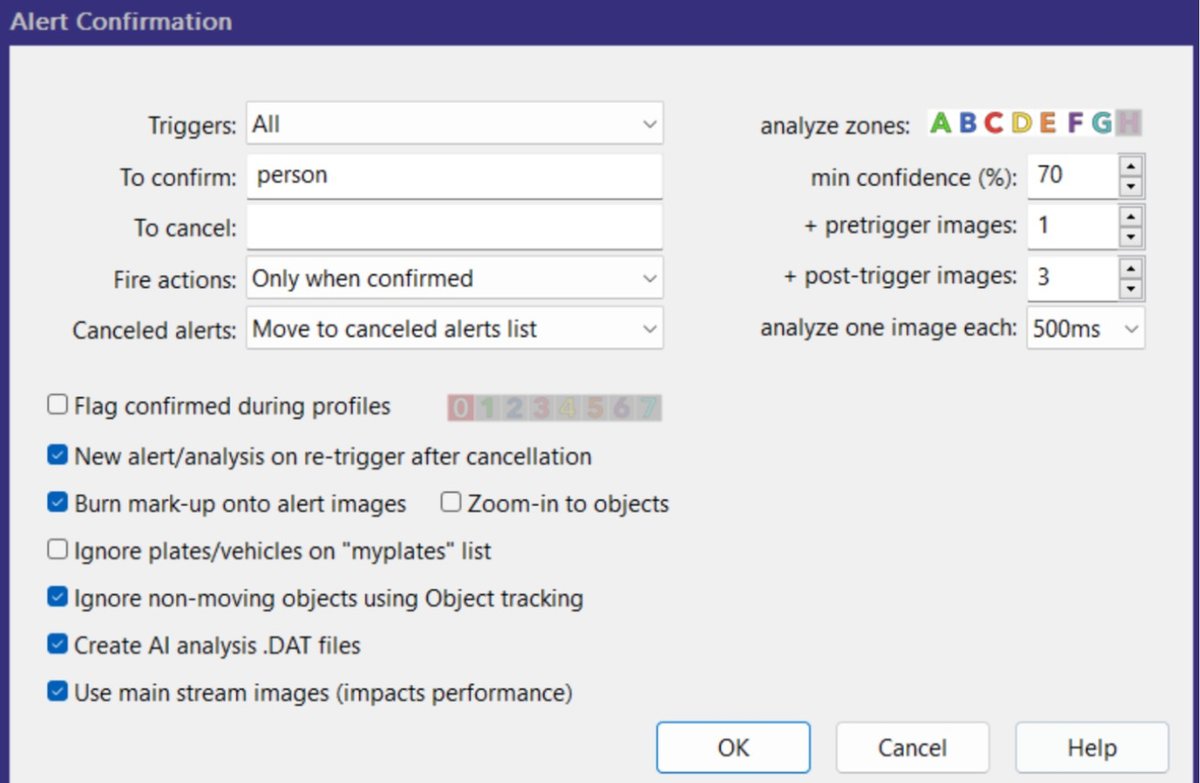The height and width of the screenshot is (783, 1200).
Task: Toggle analyze zone B
Action: (967, 123)
